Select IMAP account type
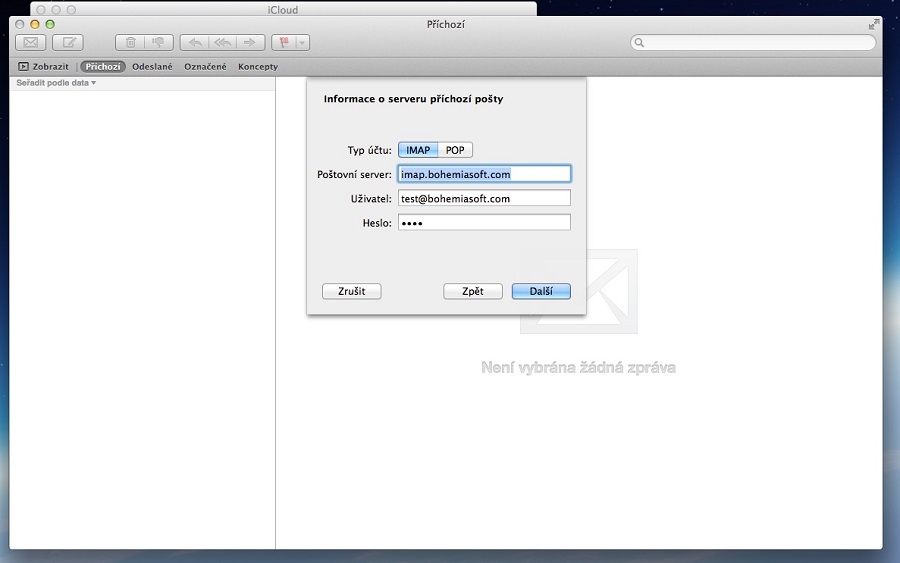The image size is (900, 563). click(418, 150)
